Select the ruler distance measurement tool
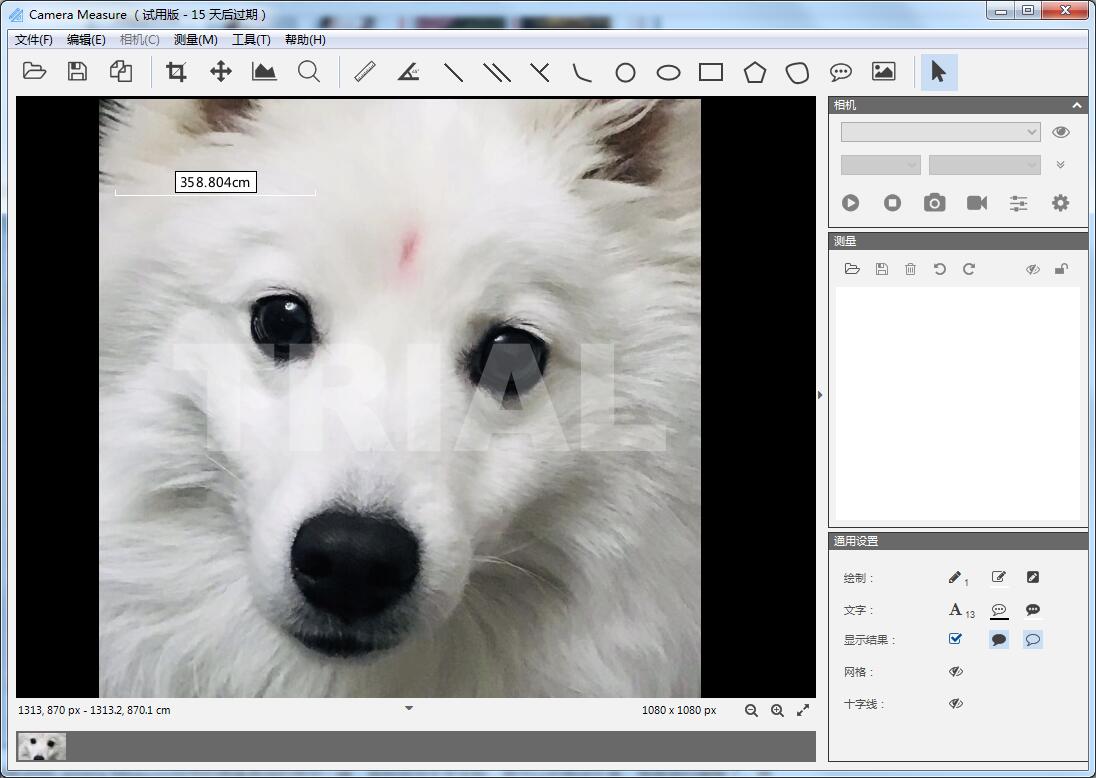The width and height of the screenshot is (1096, 778). 364,72
